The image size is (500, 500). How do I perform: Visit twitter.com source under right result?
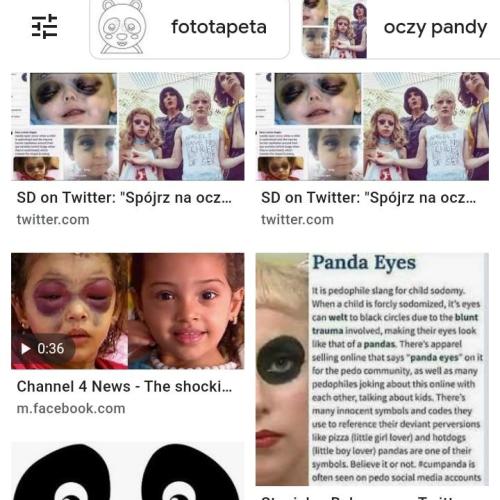pos(297,220)
